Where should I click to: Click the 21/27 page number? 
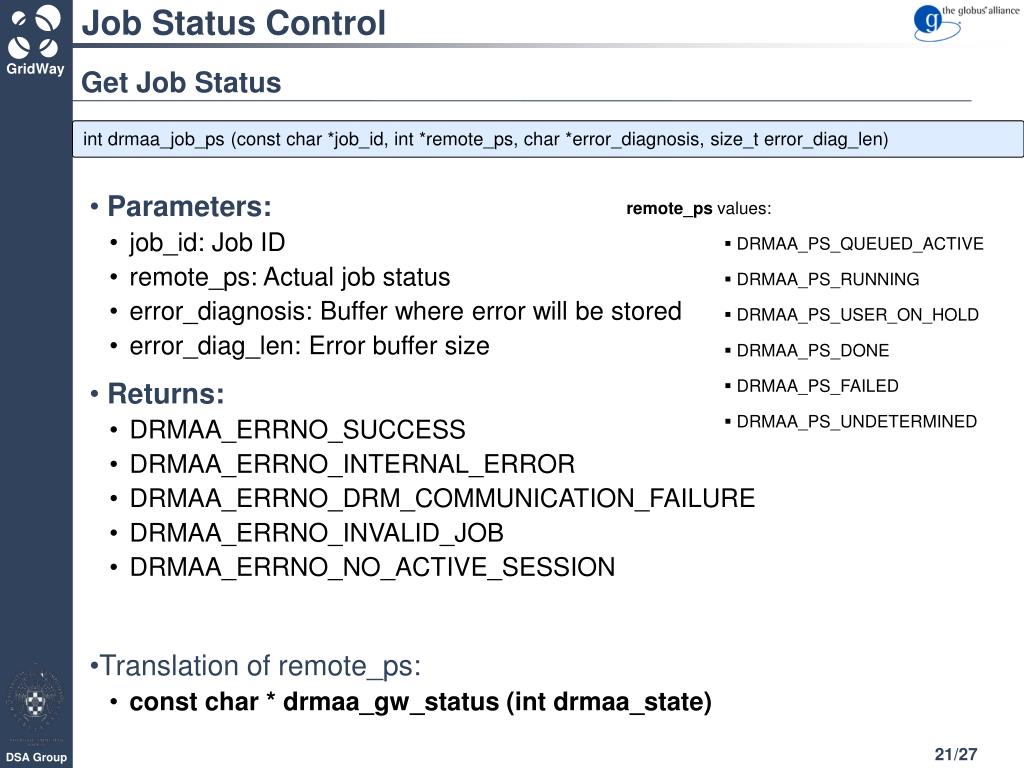(955, 754)
